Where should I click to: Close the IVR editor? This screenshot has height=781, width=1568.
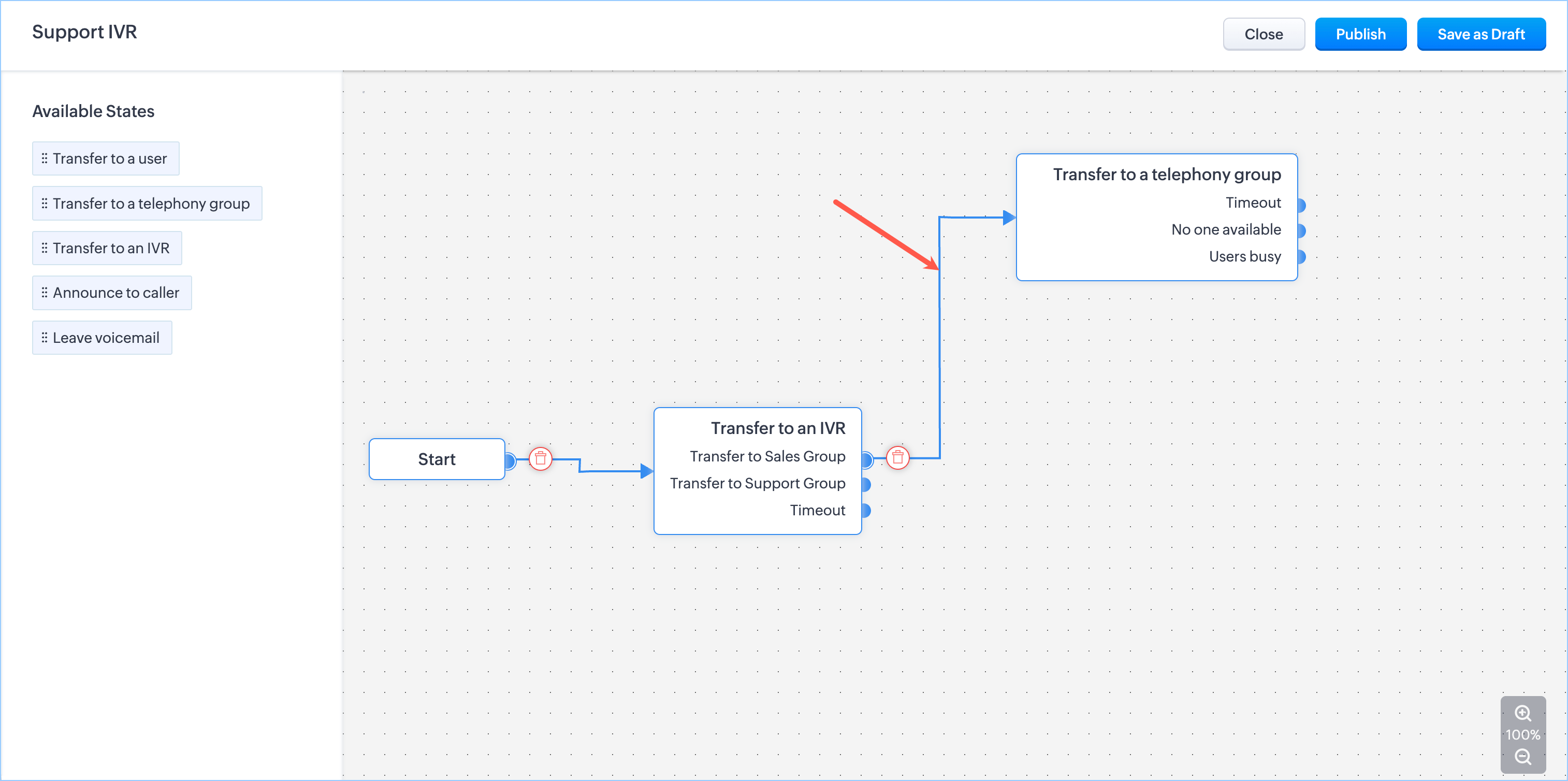(1263, 34)
